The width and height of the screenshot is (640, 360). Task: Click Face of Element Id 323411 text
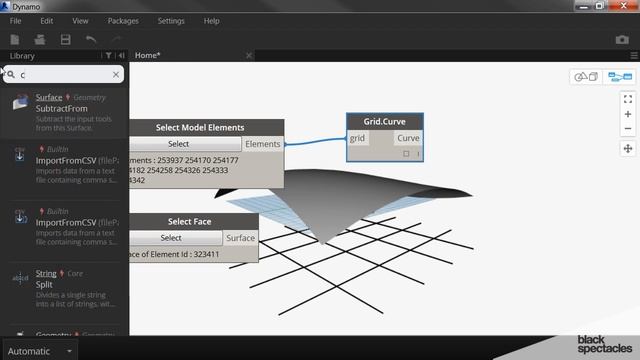click(174, 254)
